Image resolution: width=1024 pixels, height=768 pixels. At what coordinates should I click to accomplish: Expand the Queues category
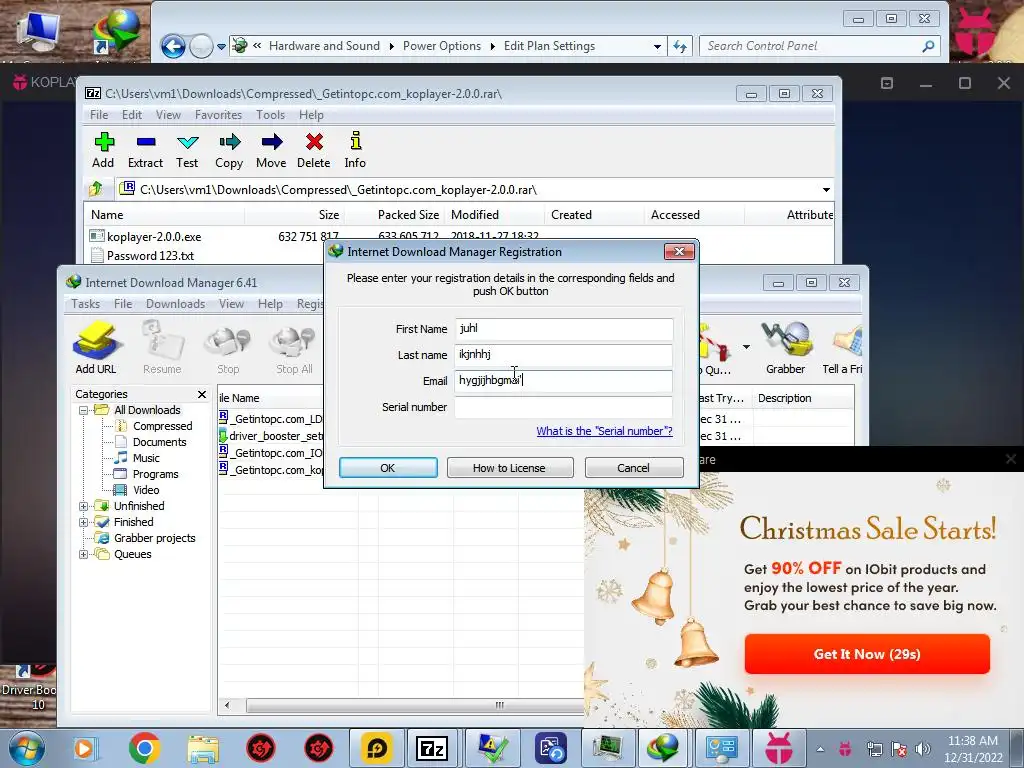(84, 554)
